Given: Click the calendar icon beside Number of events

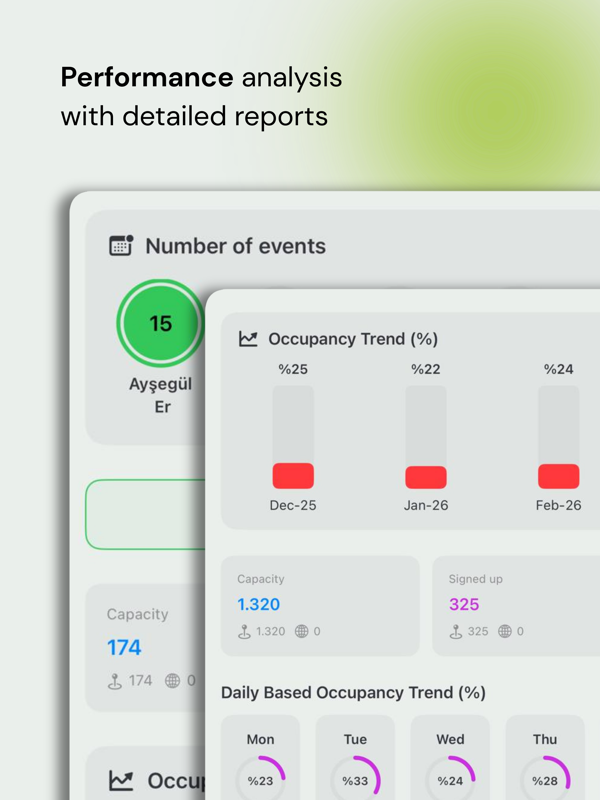Looking at the screenshot, I should [x=121, y=245].
